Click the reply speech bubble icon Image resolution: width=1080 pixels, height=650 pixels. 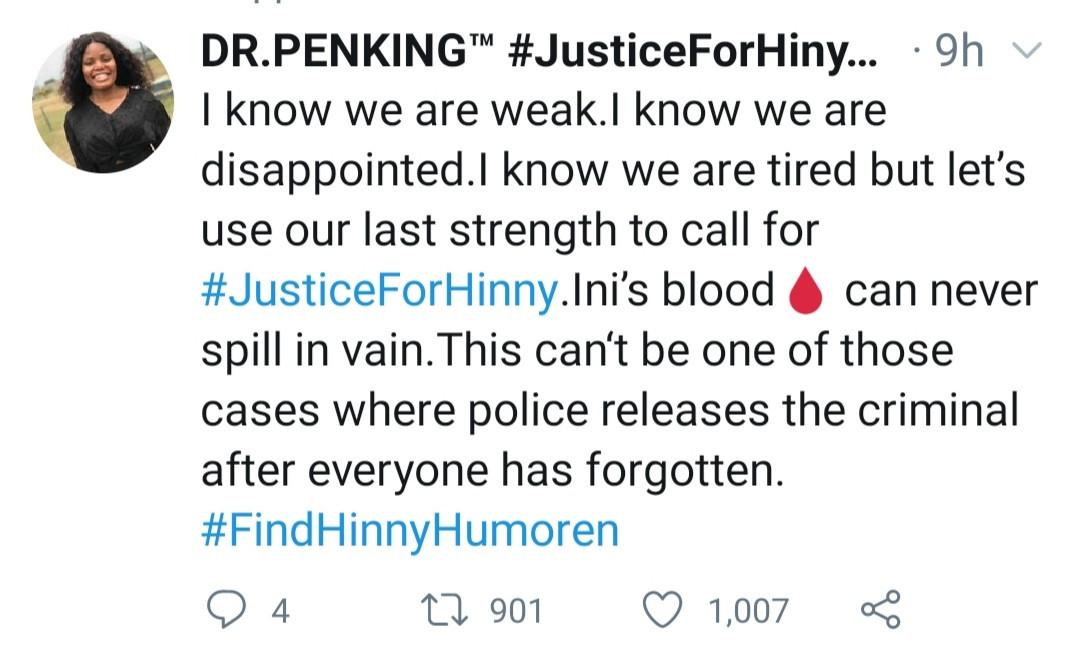coord(227,609)
